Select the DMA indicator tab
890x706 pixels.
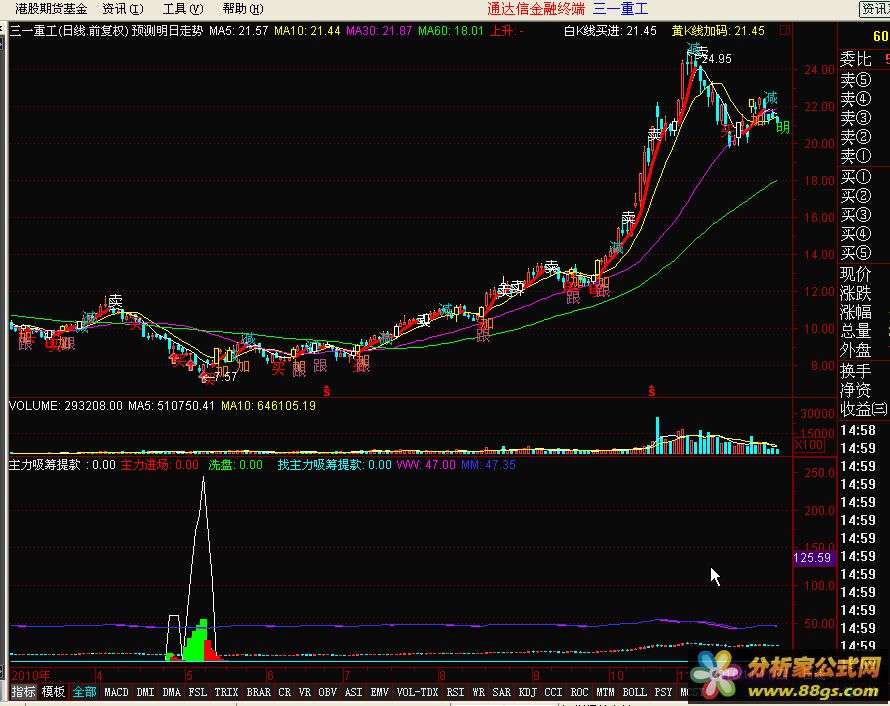point(171,692)
